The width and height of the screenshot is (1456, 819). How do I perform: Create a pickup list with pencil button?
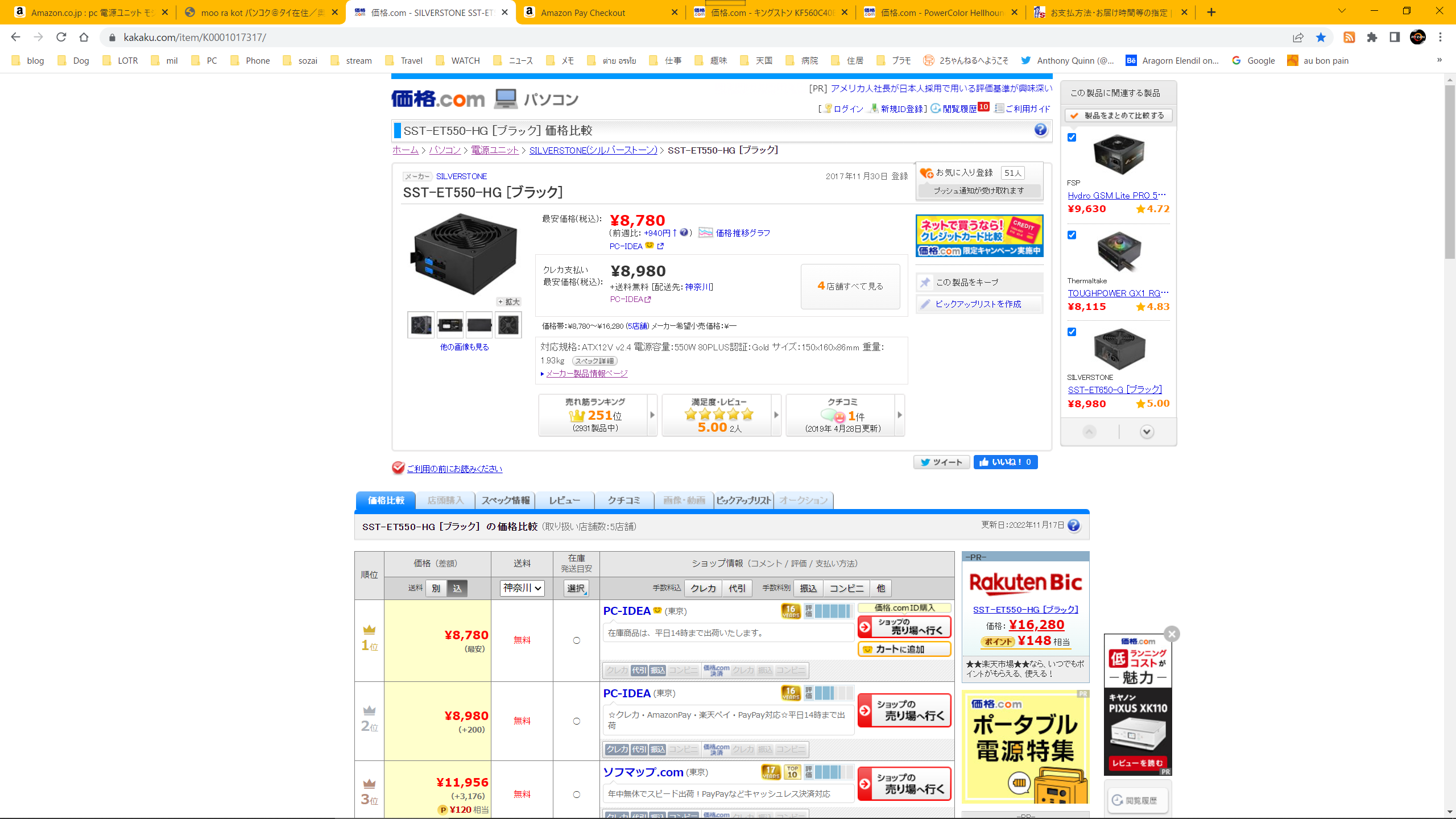(x=979, y=304)
